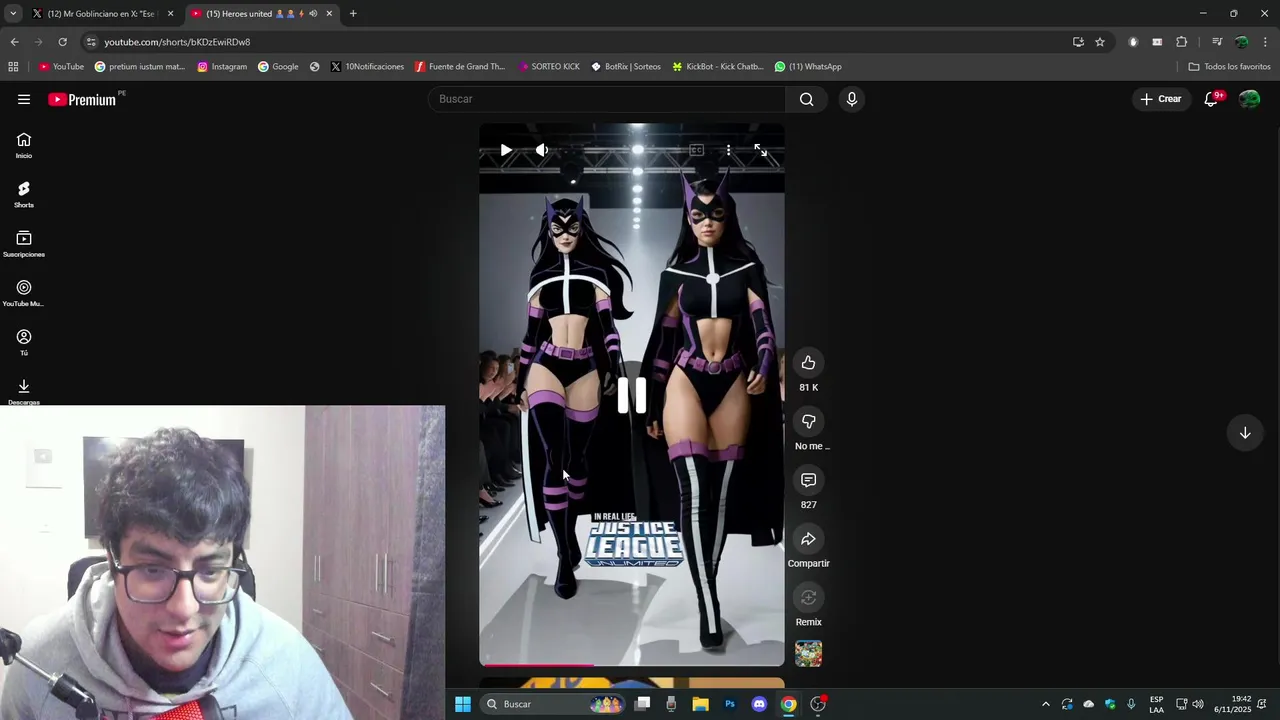
Task: Open media controls music icon
Action: point(1217,42)
